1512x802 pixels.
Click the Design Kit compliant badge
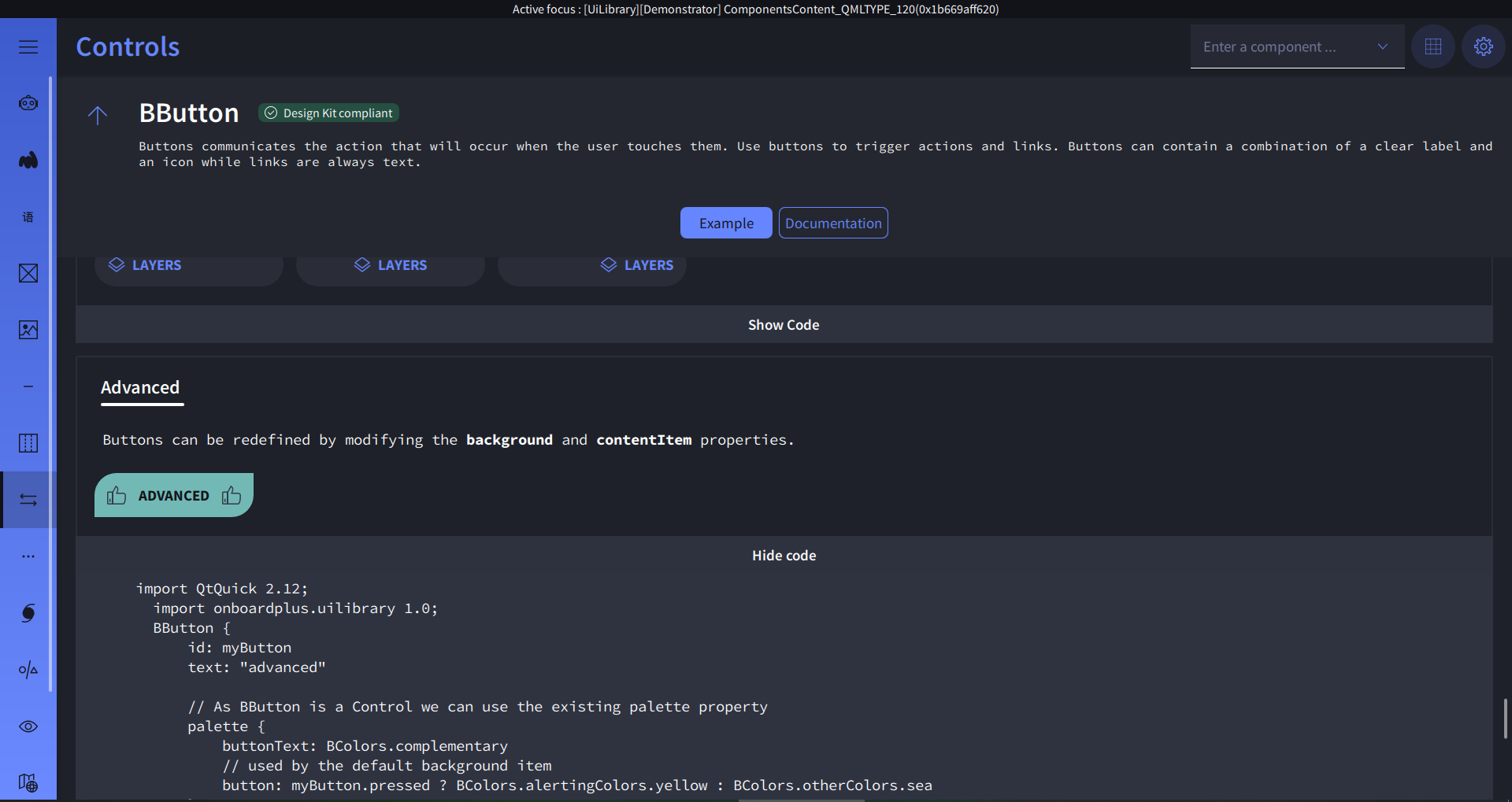click(x=328, y=113)
